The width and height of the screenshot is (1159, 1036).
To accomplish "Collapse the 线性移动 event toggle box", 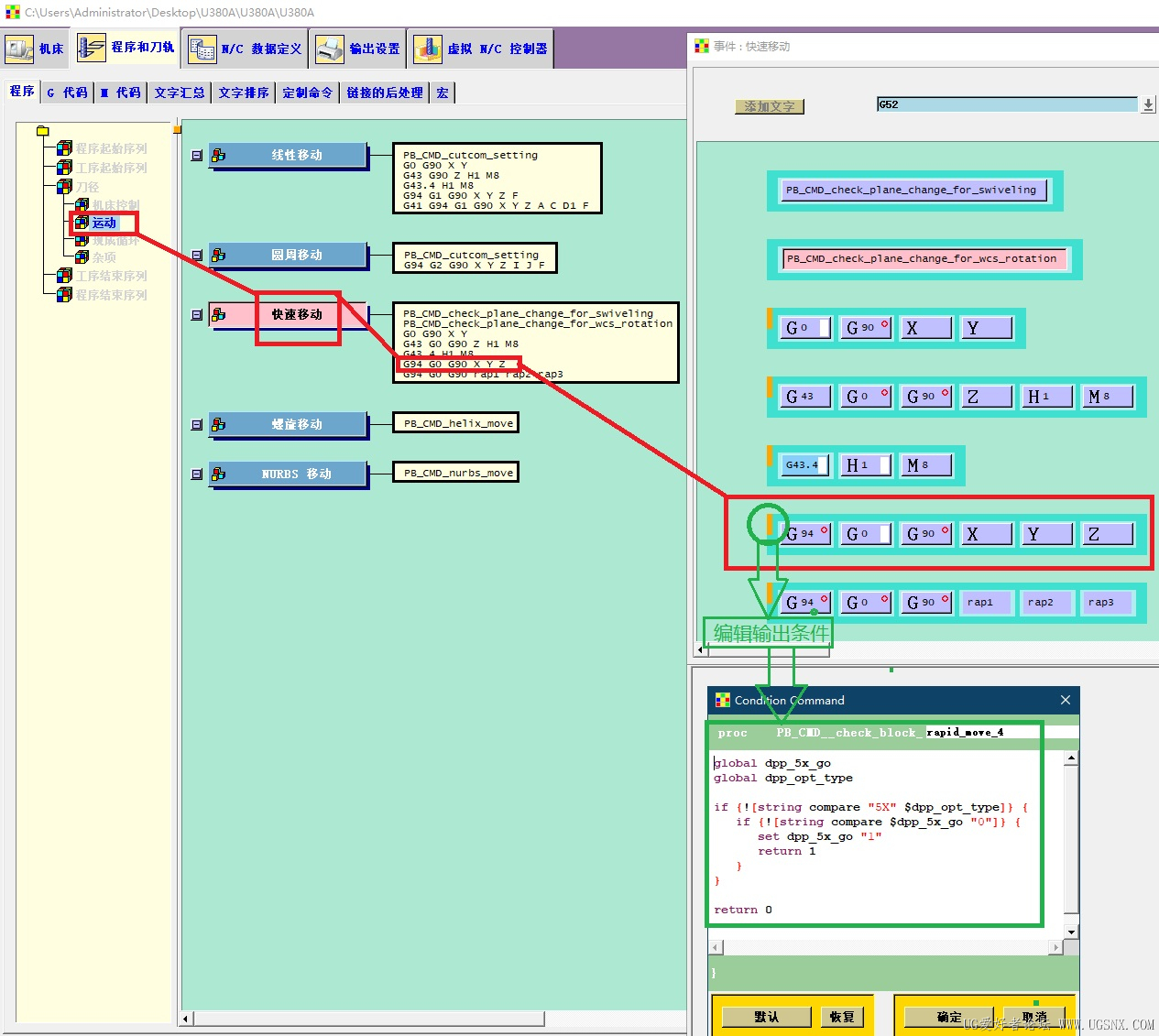I will (196, 156).
